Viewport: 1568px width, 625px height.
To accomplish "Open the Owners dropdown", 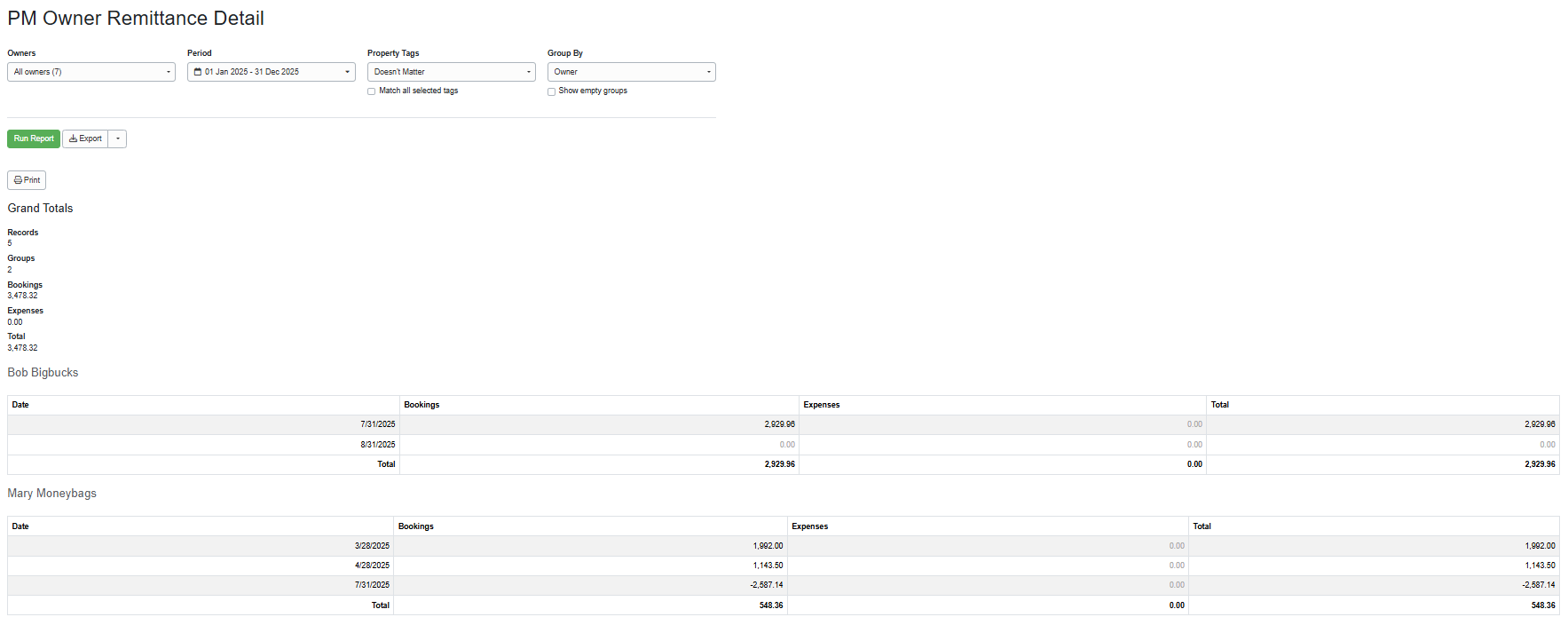I will pyautogui.click(x=91, y=72).
